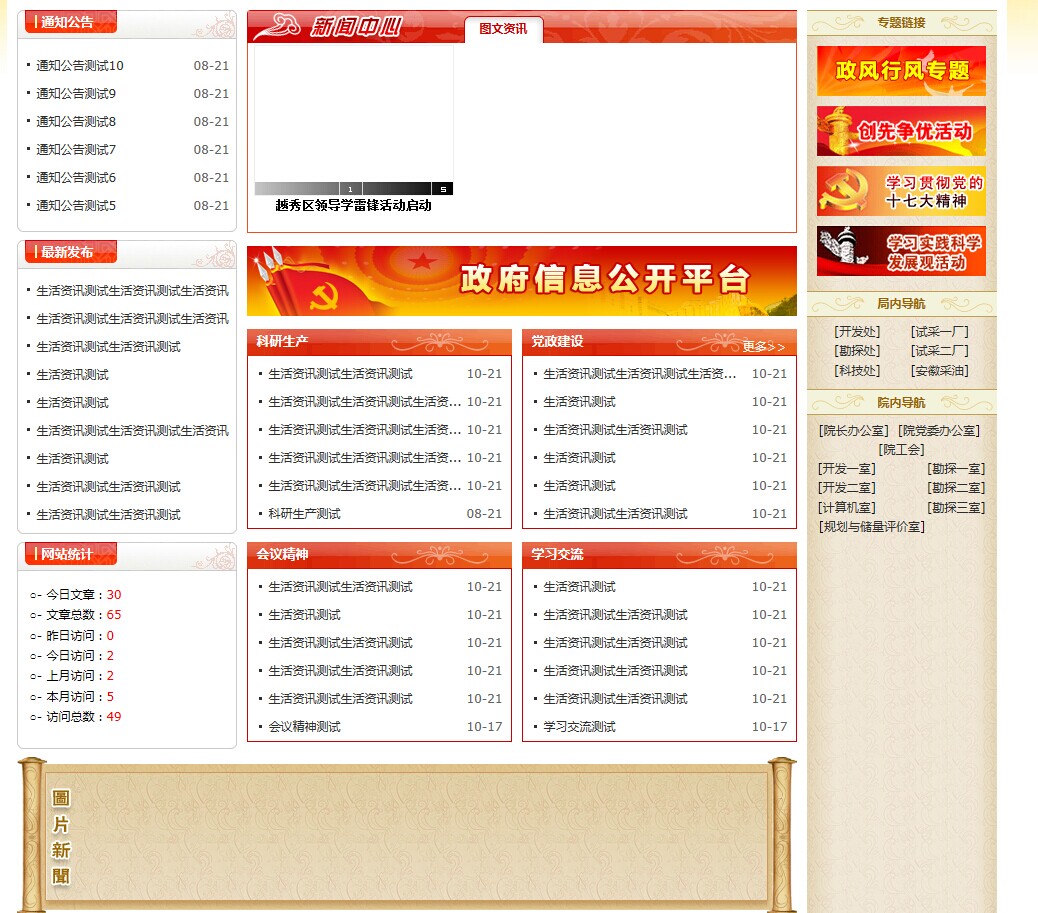Click the news slideshow image area
The image size is (1038, 913).
pyautogui.click(x=353, y=113)
